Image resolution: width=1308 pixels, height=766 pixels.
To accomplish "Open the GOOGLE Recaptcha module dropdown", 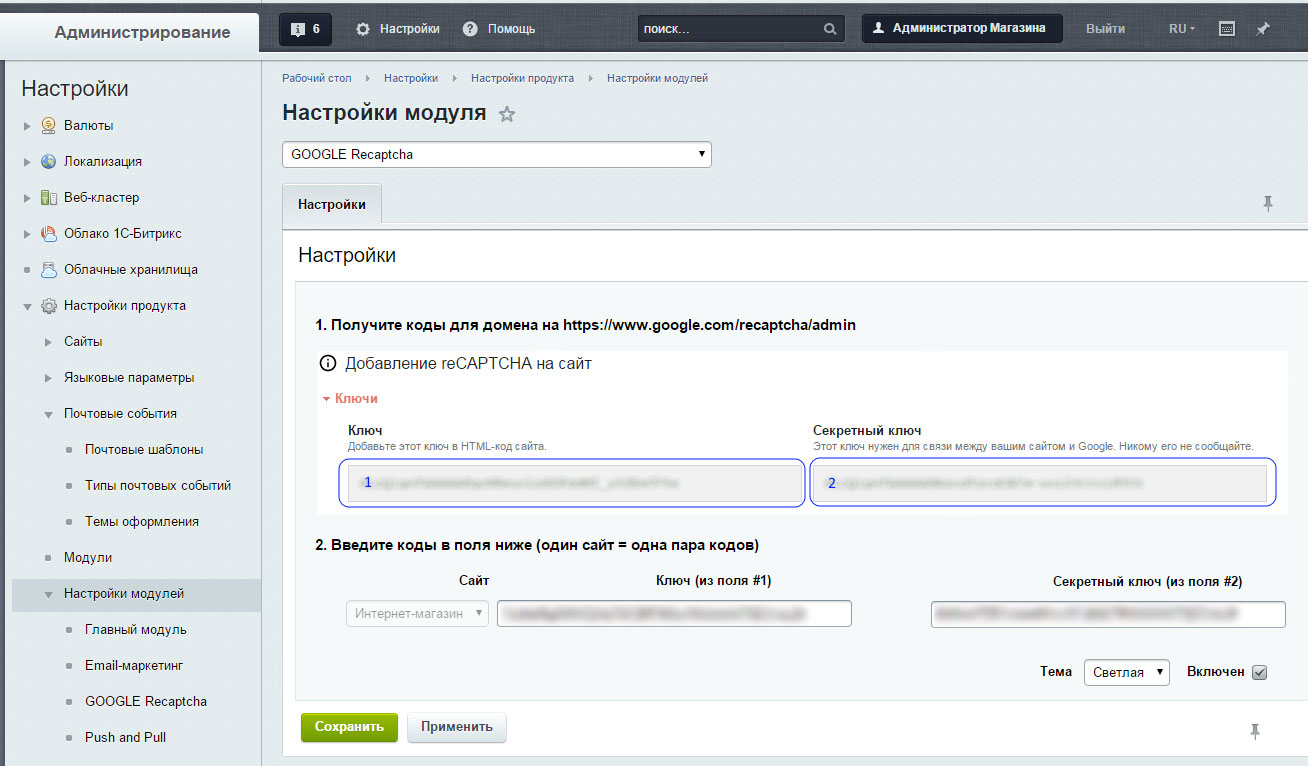I will (497, 154).
